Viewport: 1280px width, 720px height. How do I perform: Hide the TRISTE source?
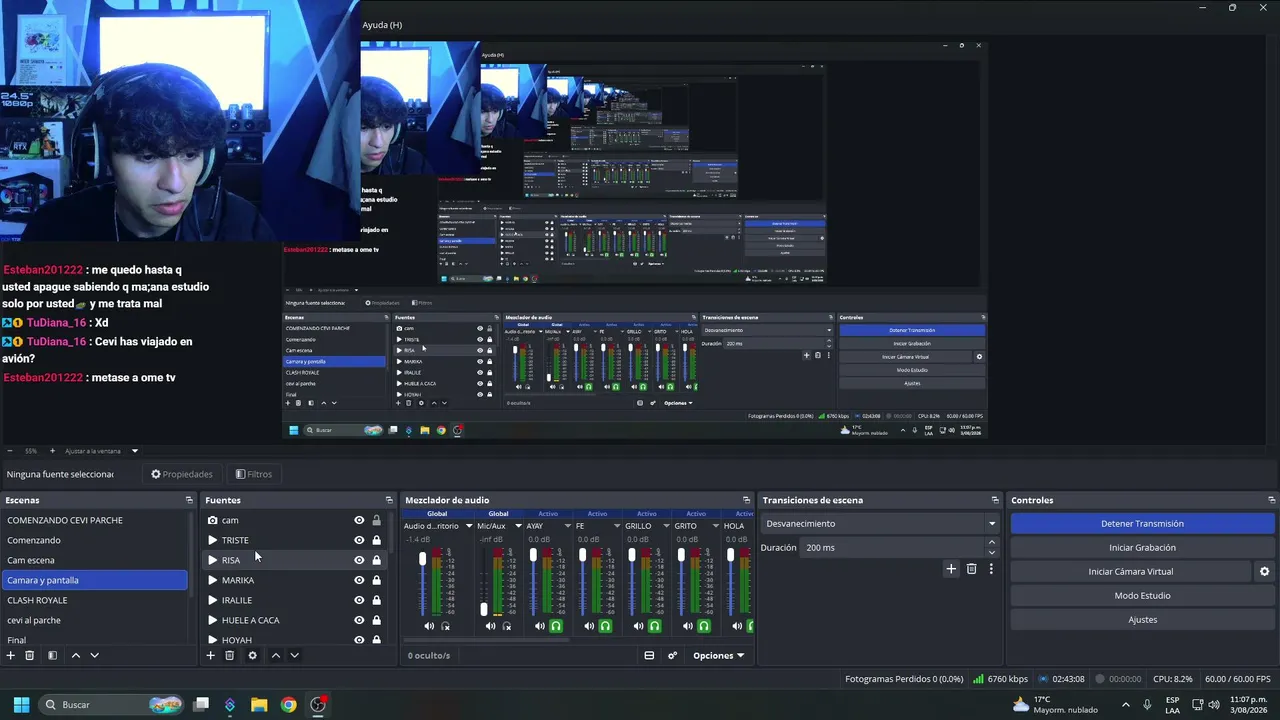point(359,540)
